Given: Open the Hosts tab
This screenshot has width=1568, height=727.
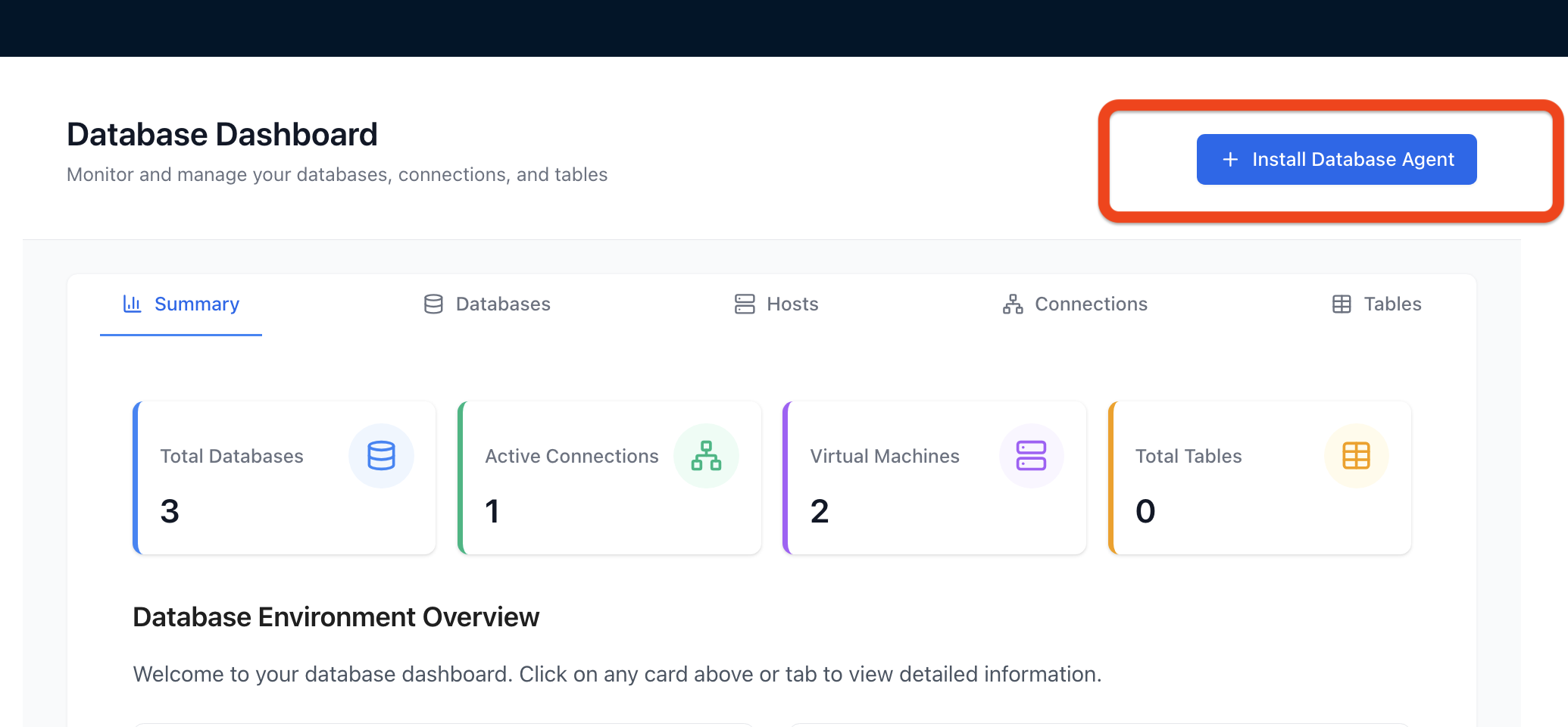Looking at the screenshot, I should tap(776, 304).
